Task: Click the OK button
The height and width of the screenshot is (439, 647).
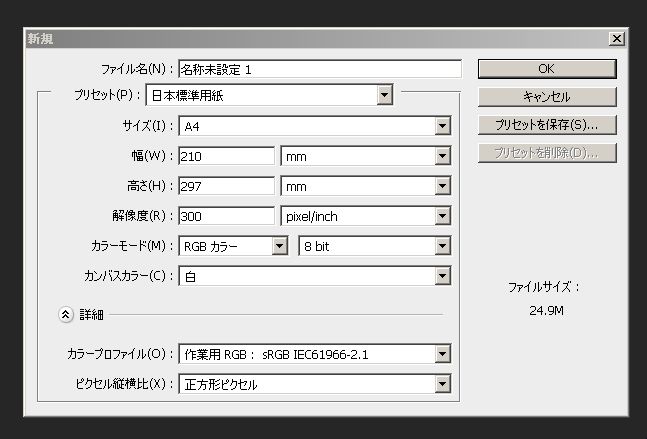Action: [547, 69]
